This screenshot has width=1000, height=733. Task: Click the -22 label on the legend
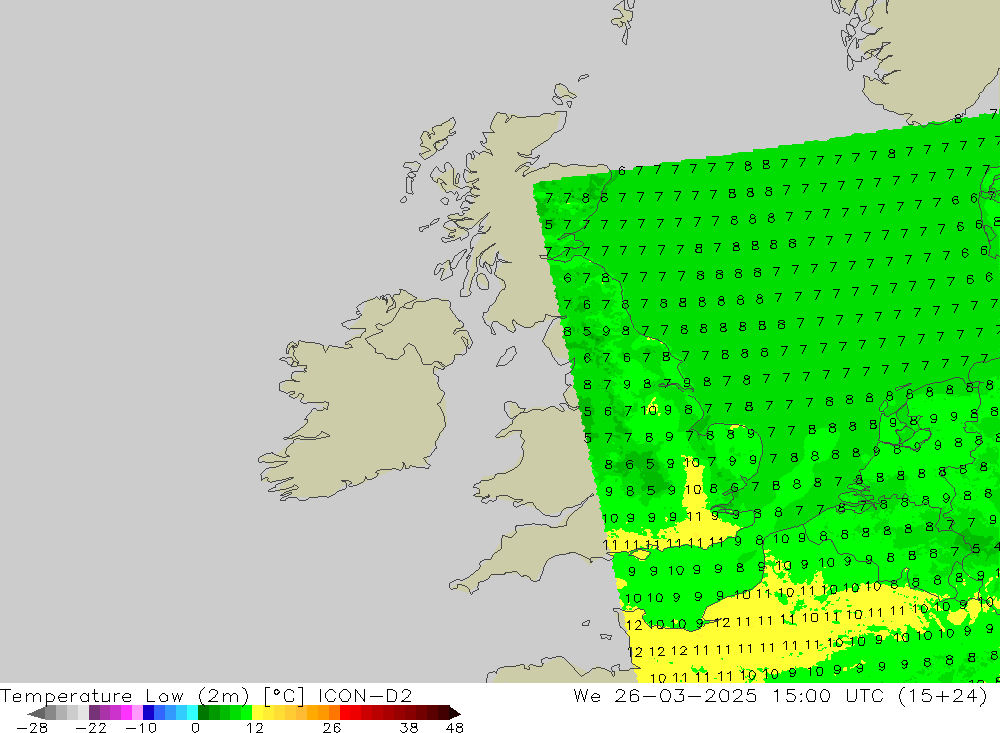pyautogui.click(x=91, y=728)
